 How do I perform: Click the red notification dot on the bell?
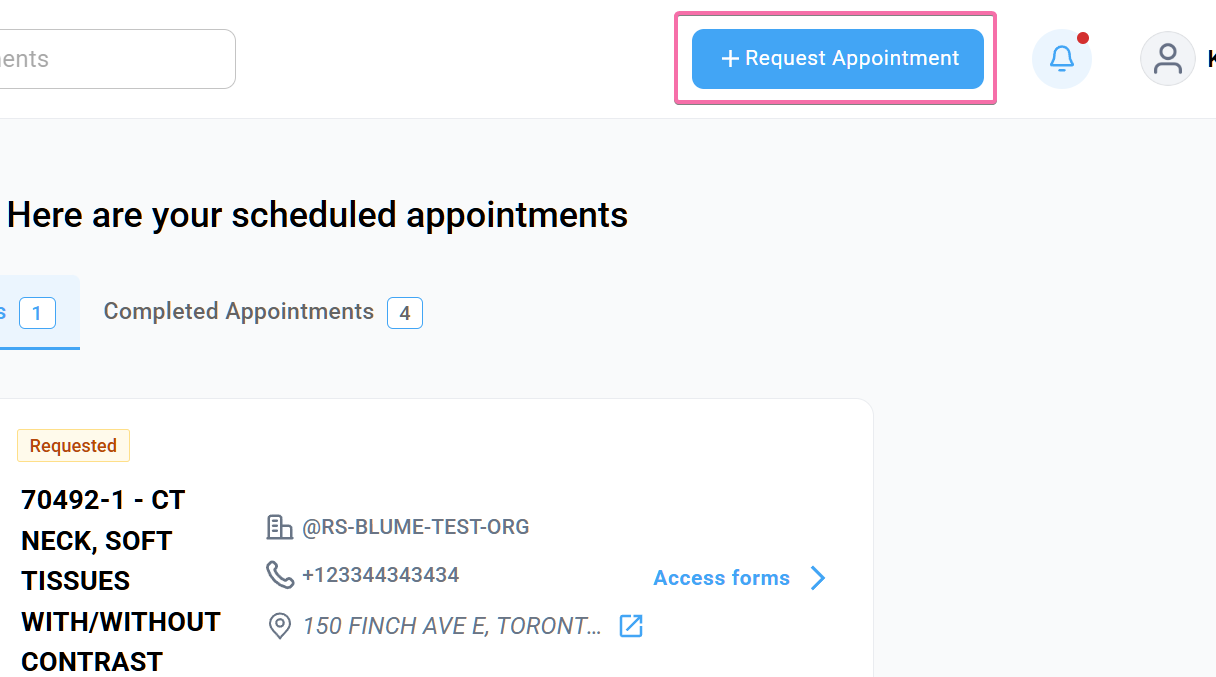pos(1083,38)
